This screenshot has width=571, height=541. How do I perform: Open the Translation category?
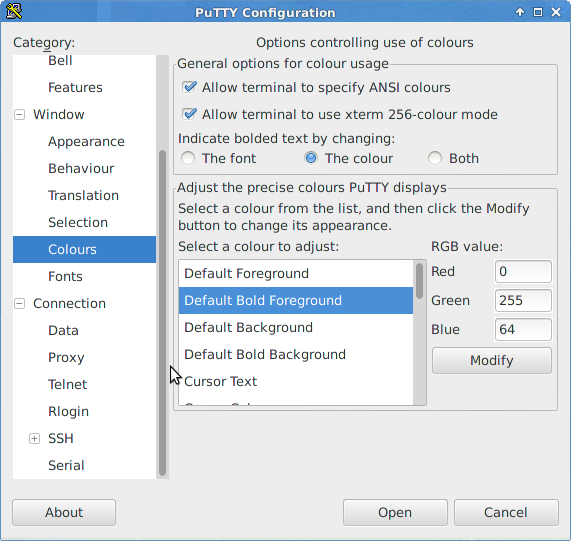click(x=83, y=196)
